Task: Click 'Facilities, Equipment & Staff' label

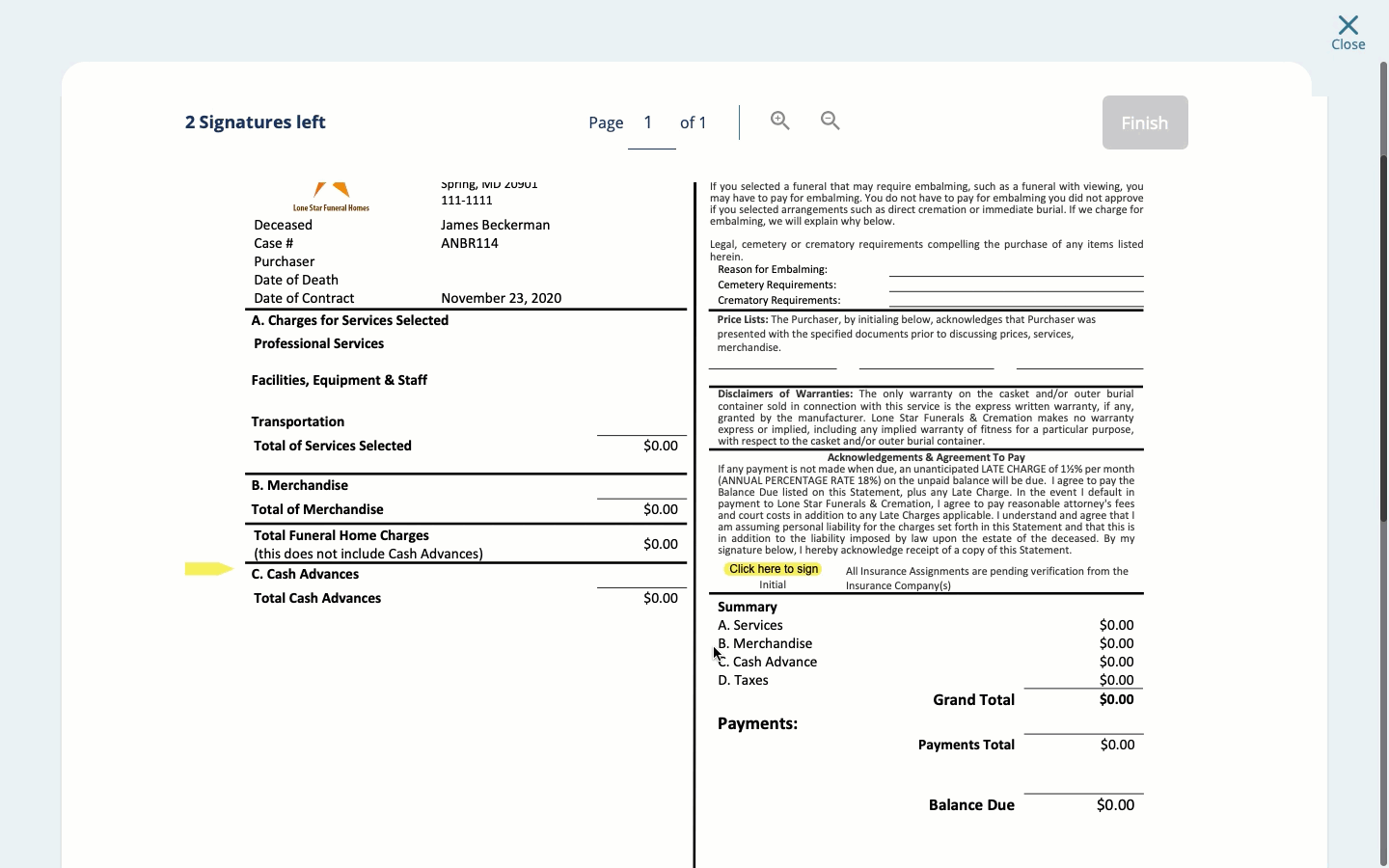Action: point(340,380)
